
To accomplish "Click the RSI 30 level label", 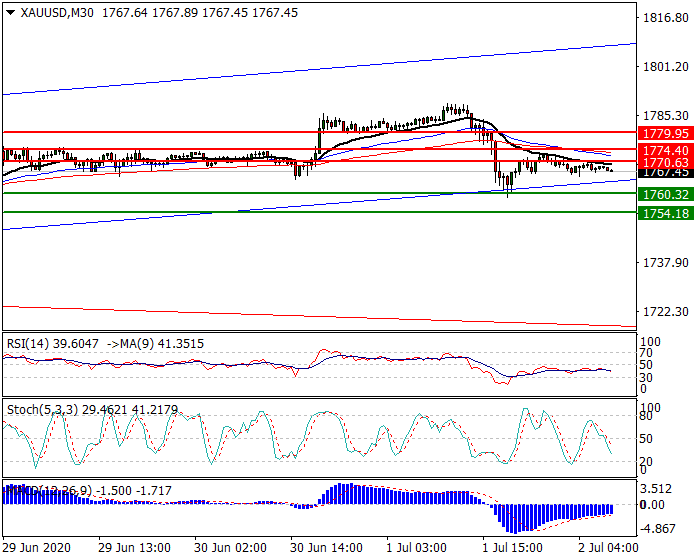I will [x=646, y=378].
